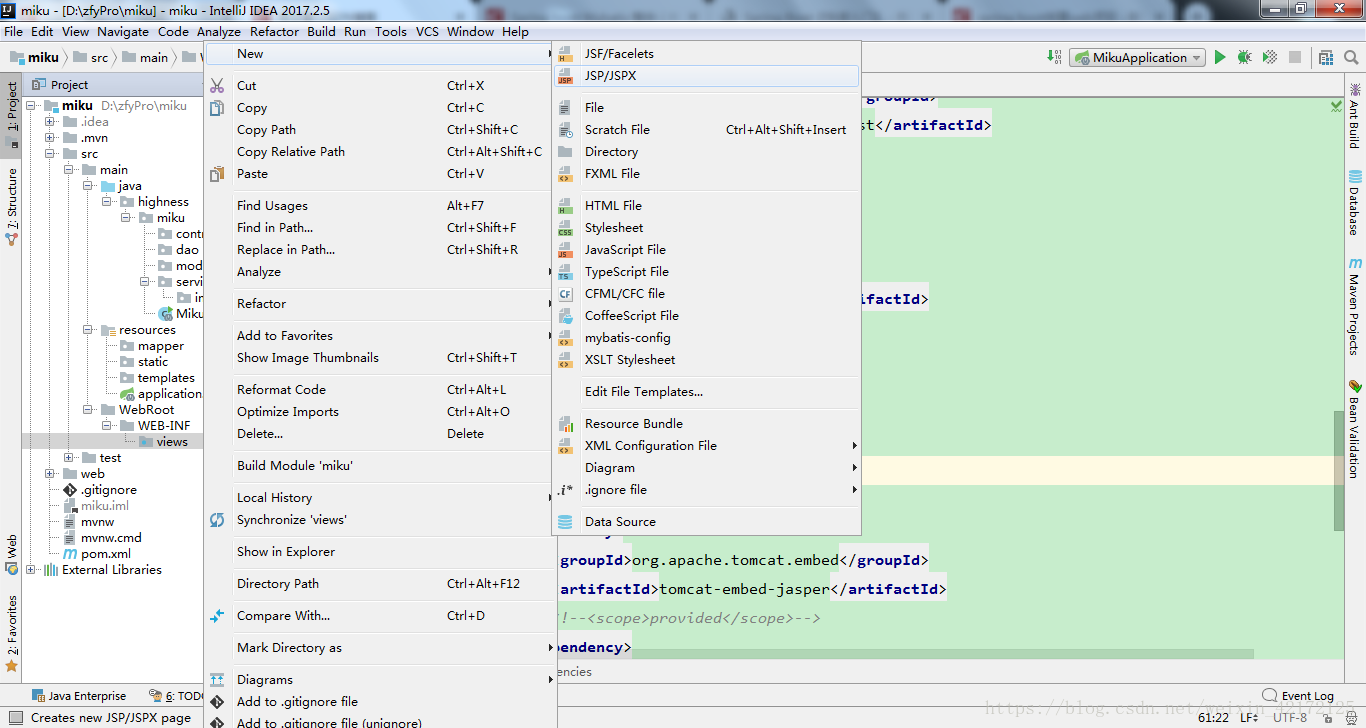This screenshot has width=1366, height=728.
Task: Select the pom.xml file in tree
Action: (x=96, y=554)
